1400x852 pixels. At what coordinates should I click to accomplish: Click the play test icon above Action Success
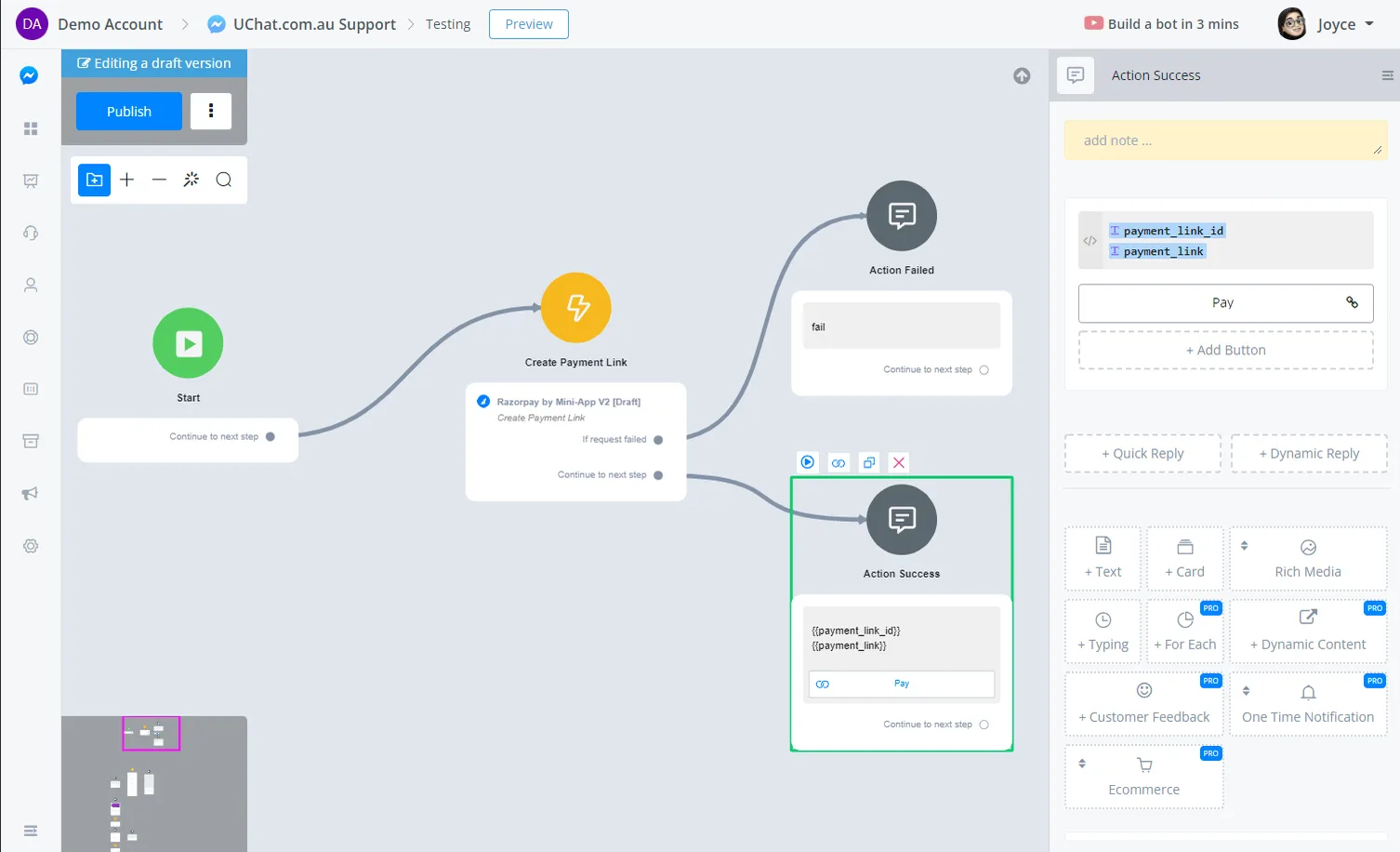[x=808, y=462]
